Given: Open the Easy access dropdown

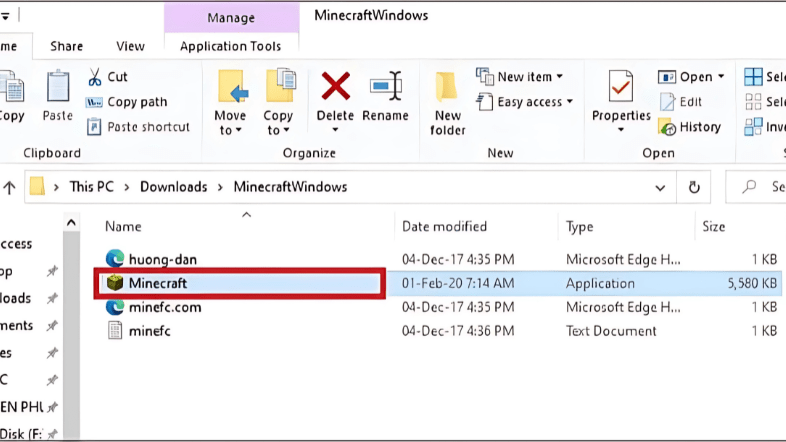Looking at the screenshot, I should coord(526,102).
